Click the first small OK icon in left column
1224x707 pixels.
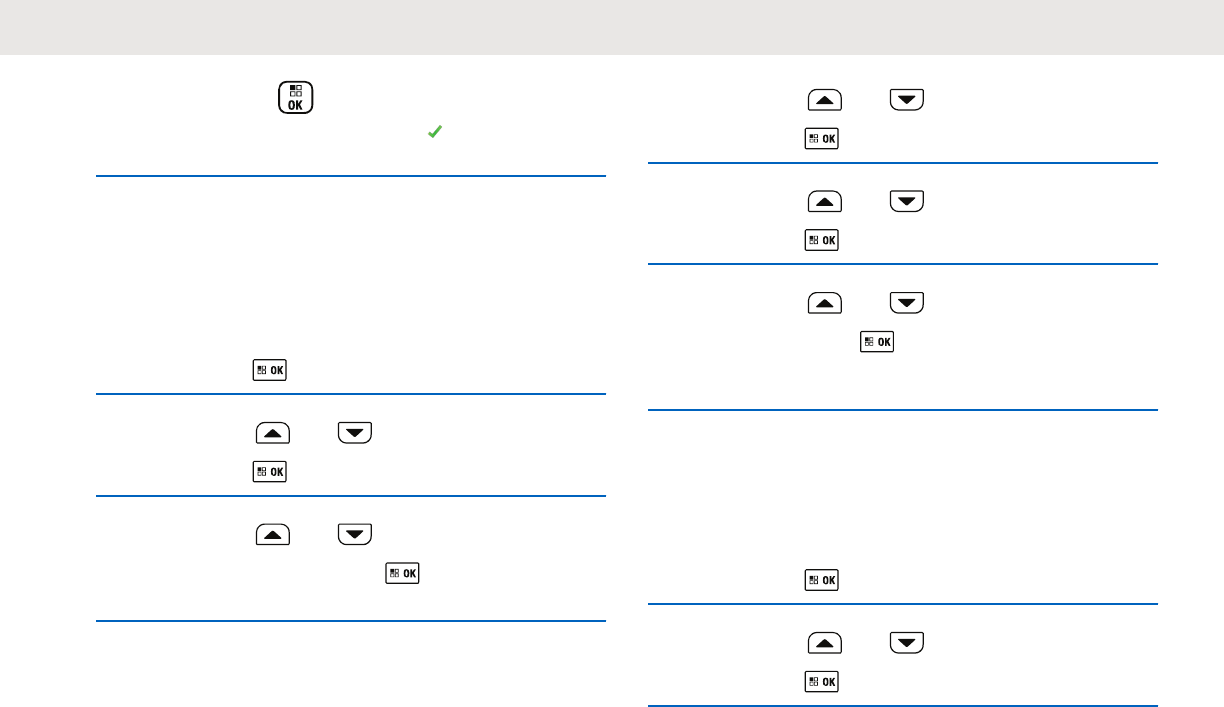coord(270,370)
